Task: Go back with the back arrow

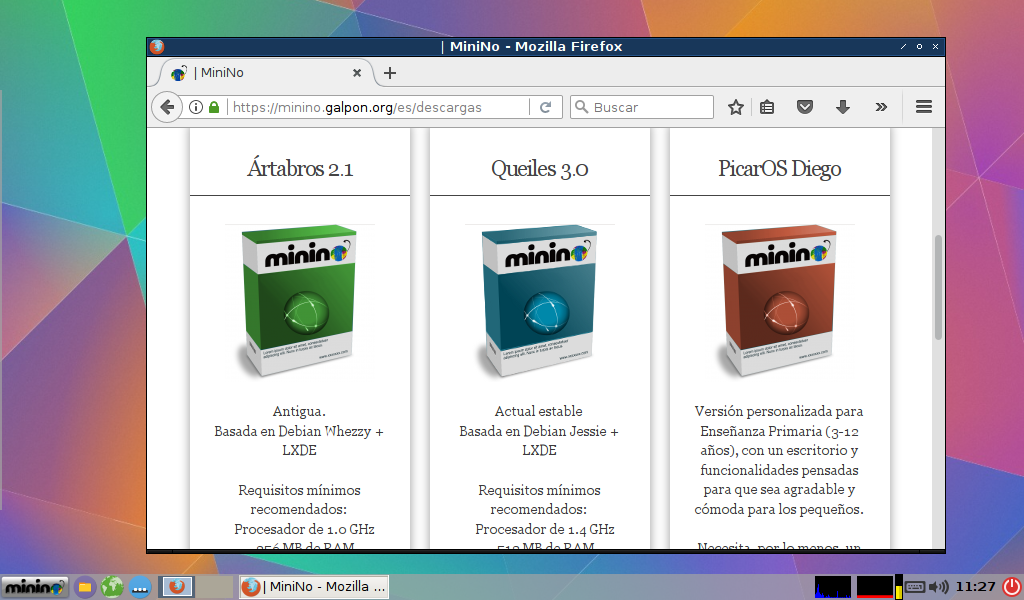Action: [167, 107]
